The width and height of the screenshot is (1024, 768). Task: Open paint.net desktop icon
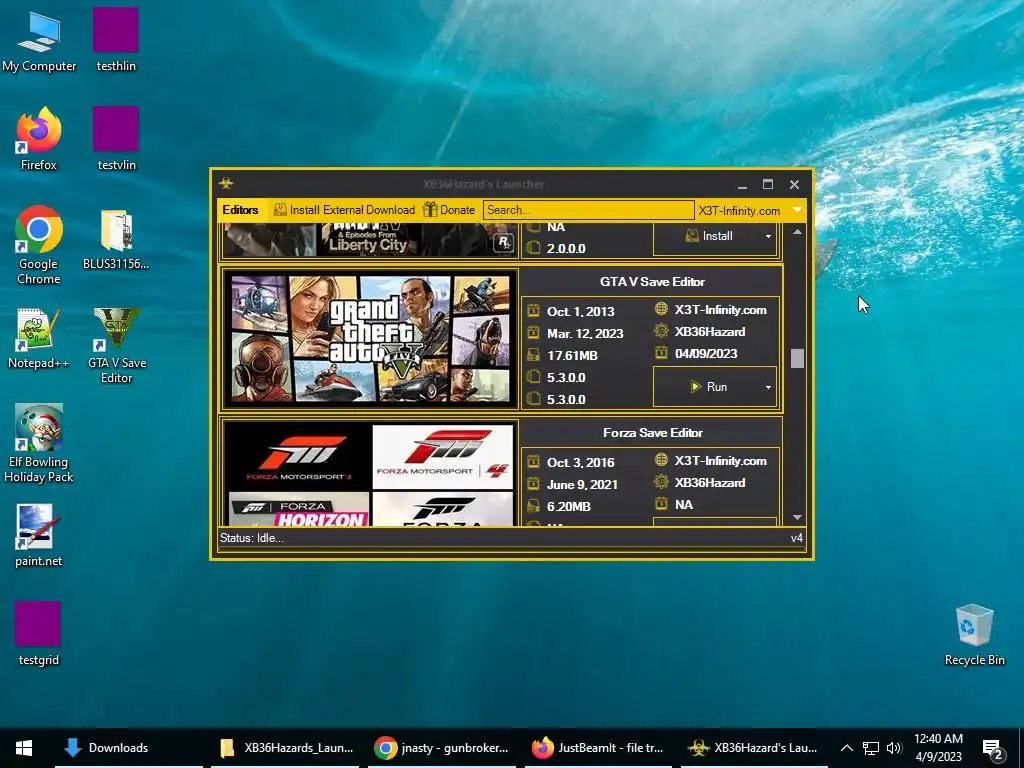click(39, 536)
